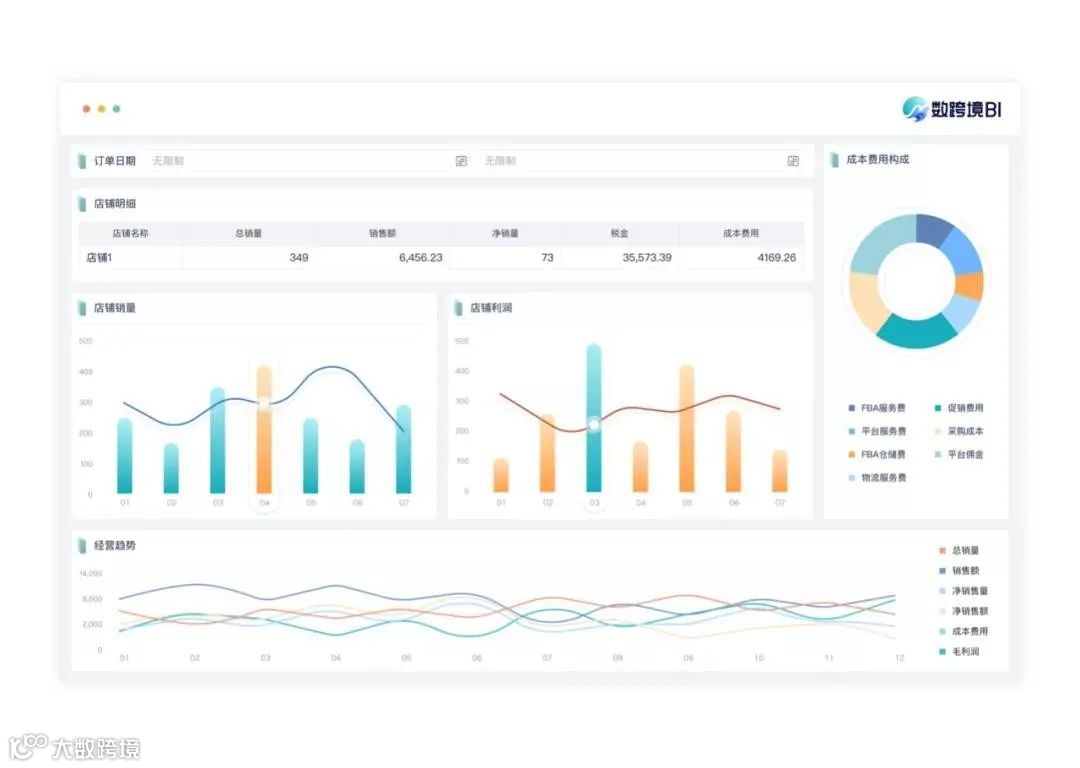Toggle the 净销售量 trend legend item
Image resolution: width=1080 pixels, height=768 pixels.
pyautogui.click(x=964, y=591)
